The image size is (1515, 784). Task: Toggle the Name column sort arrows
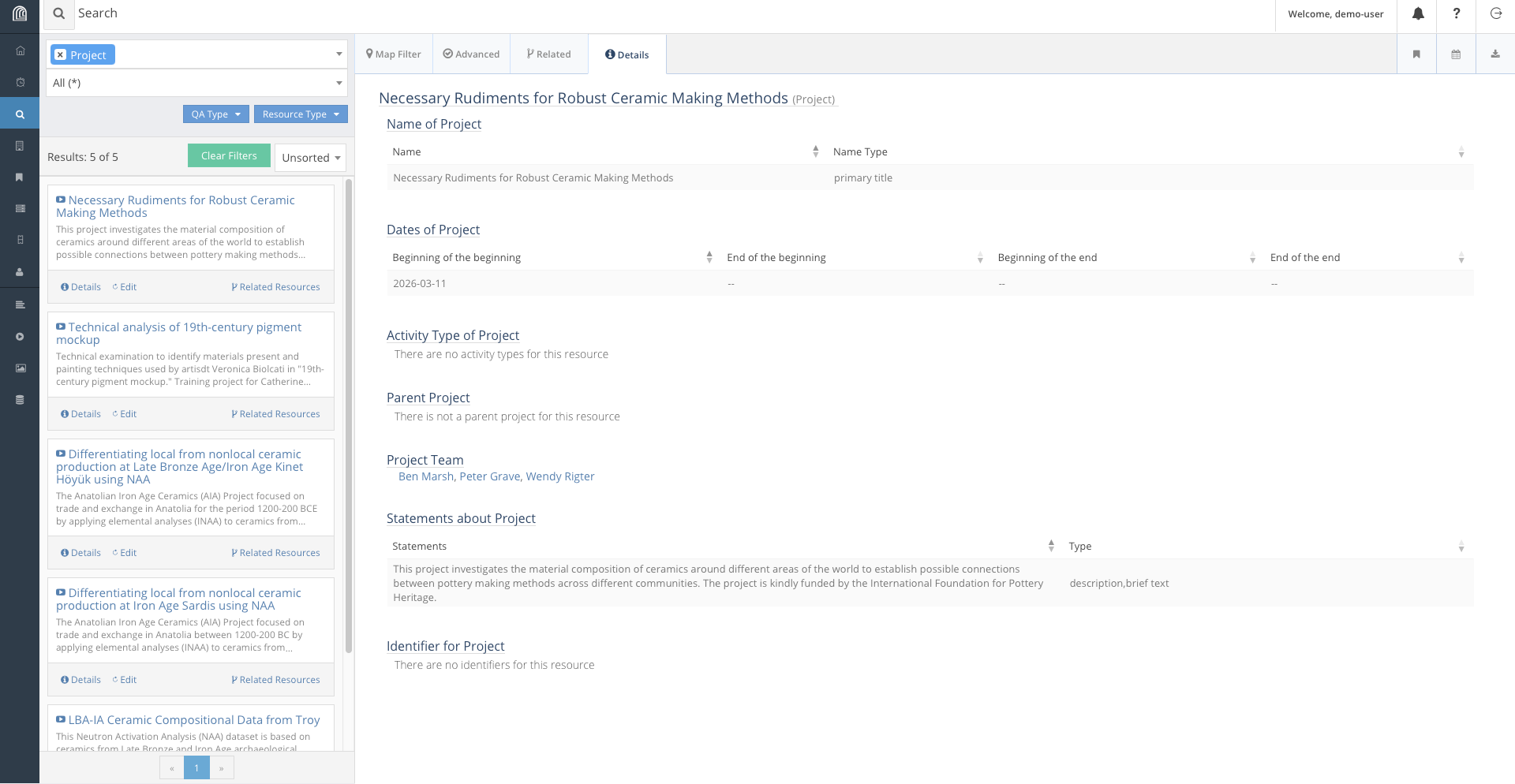click(816, 151)
